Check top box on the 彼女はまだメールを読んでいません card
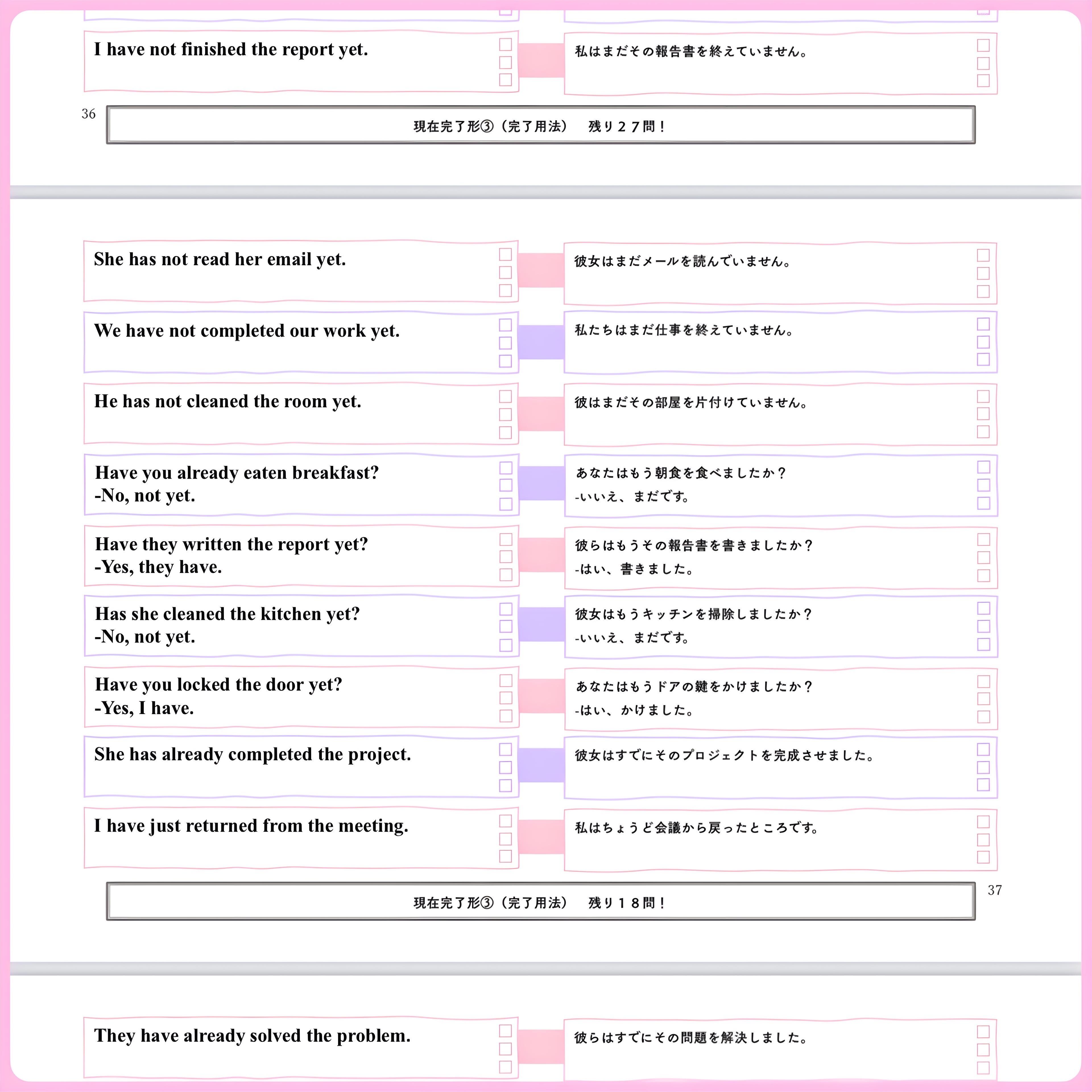This screenshot has width=1092, height=1092. [x=983, y=255]
